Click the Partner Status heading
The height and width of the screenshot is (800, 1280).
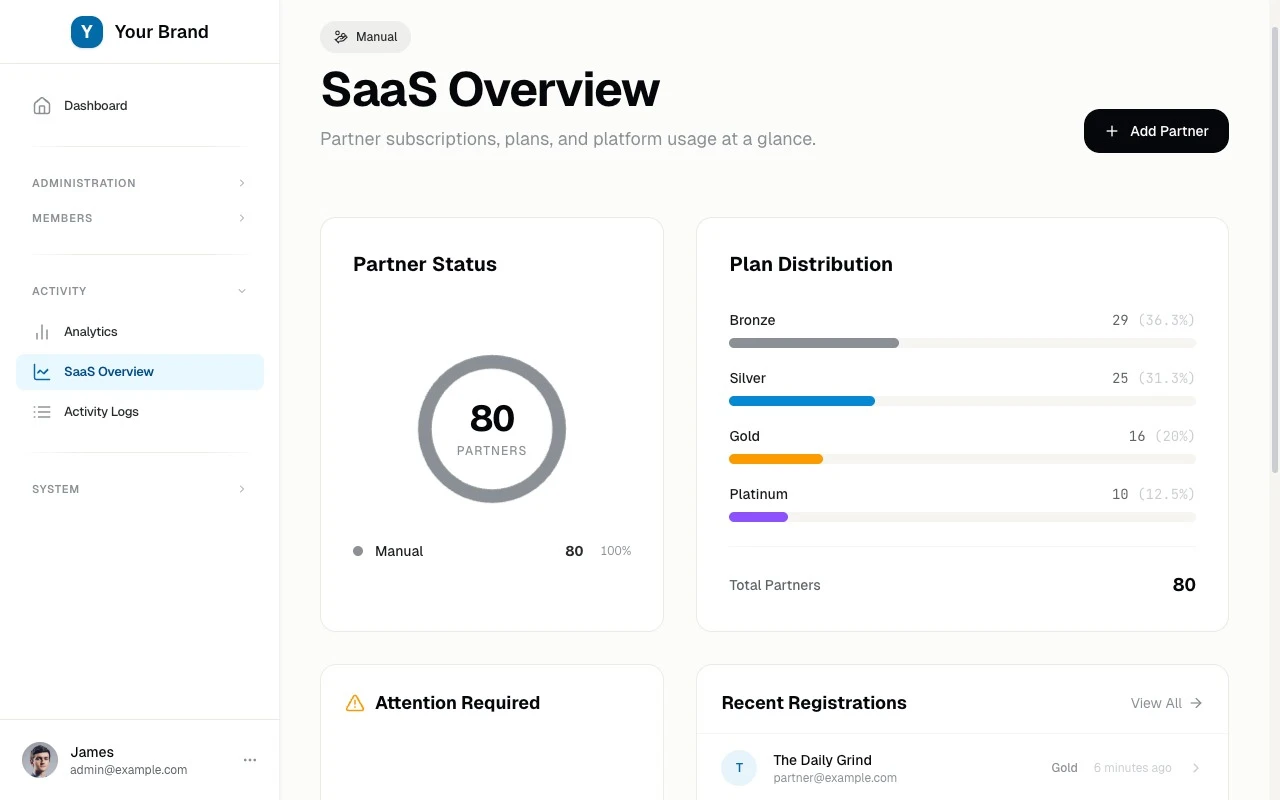pos(425,264)
